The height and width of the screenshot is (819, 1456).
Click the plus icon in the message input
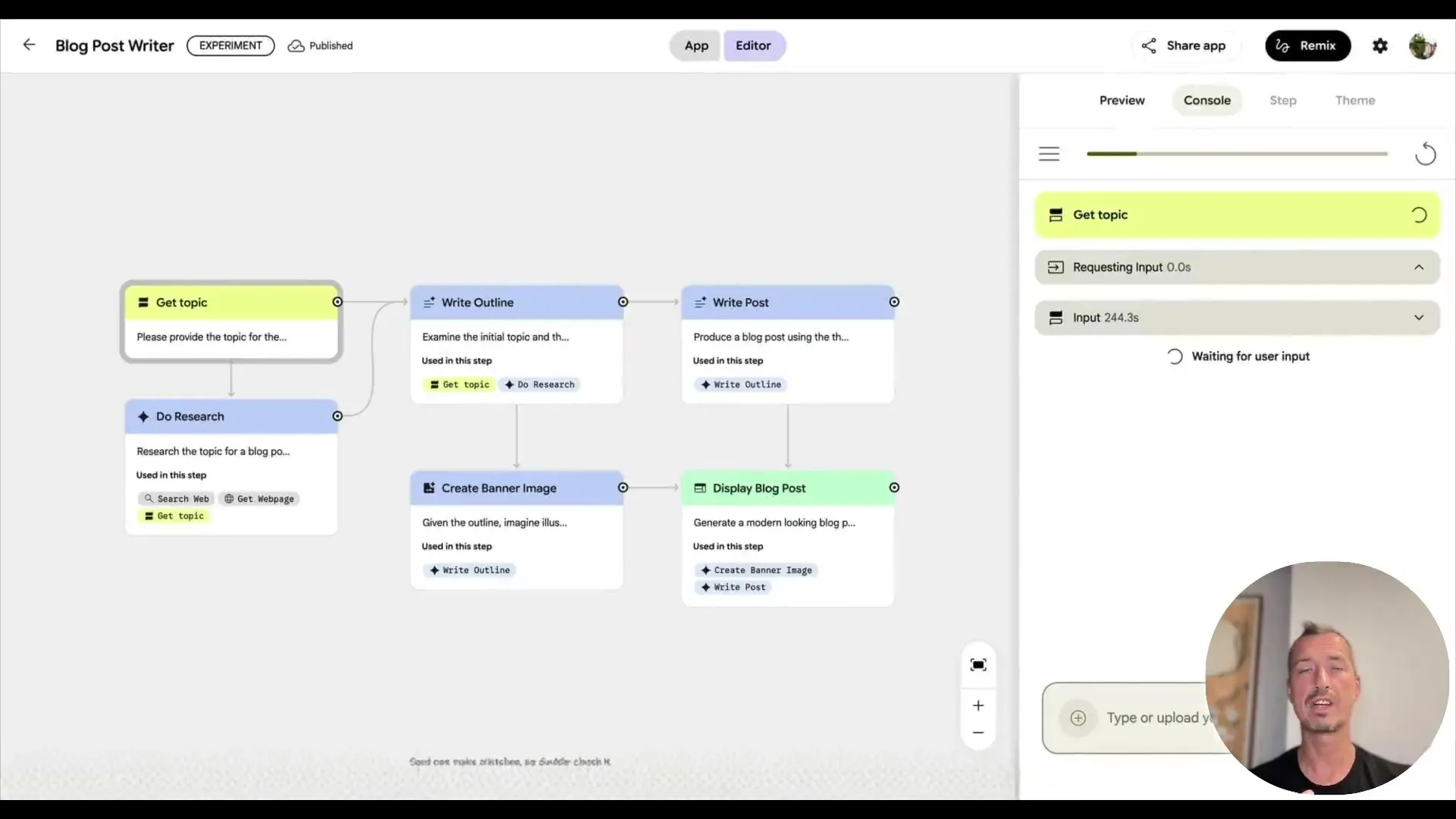1078,718
